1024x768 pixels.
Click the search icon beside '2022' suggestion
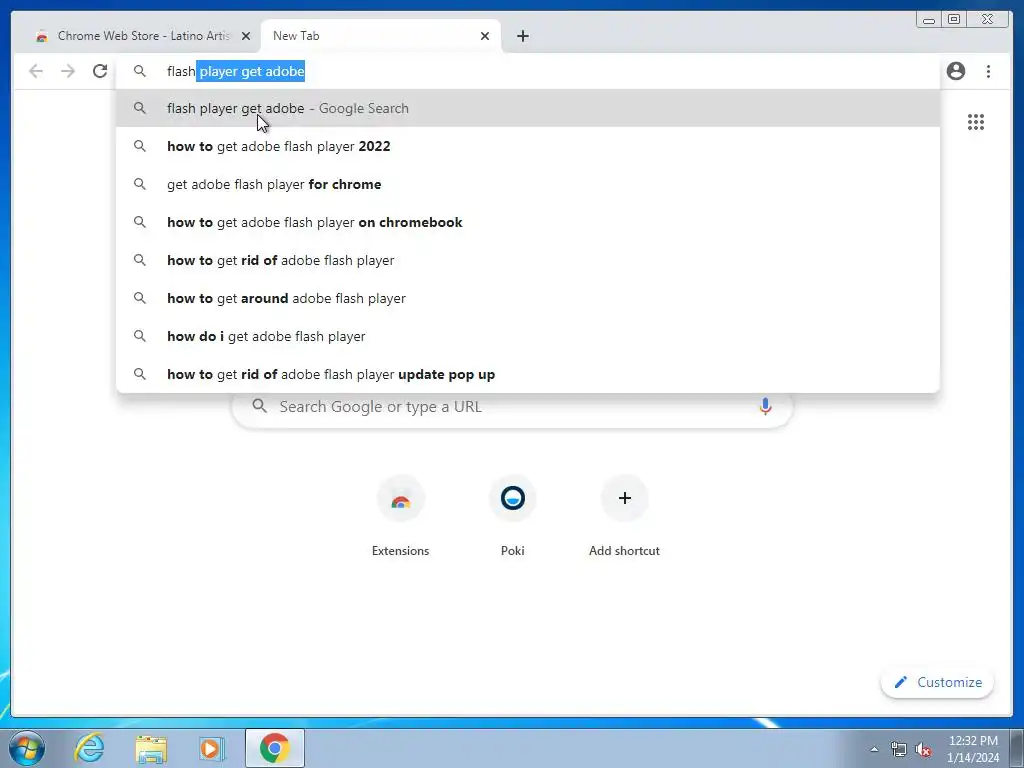click(140, 146)
